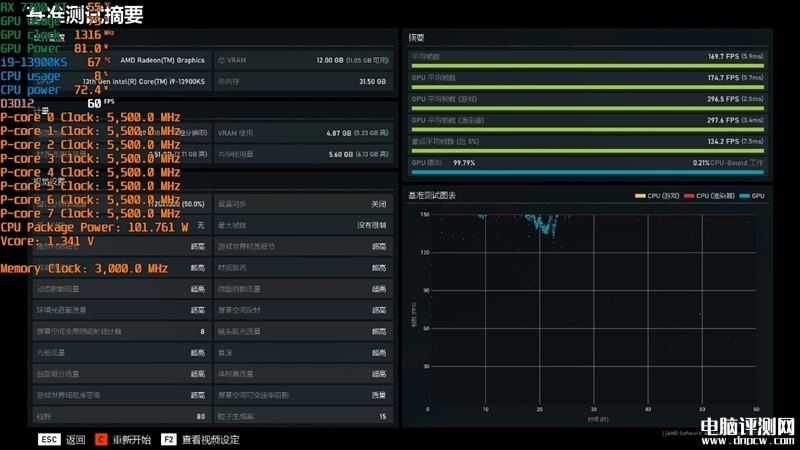Click the 50.0% resolution scale value
Screen dimensions: 800x450
[x=193, y=204]
